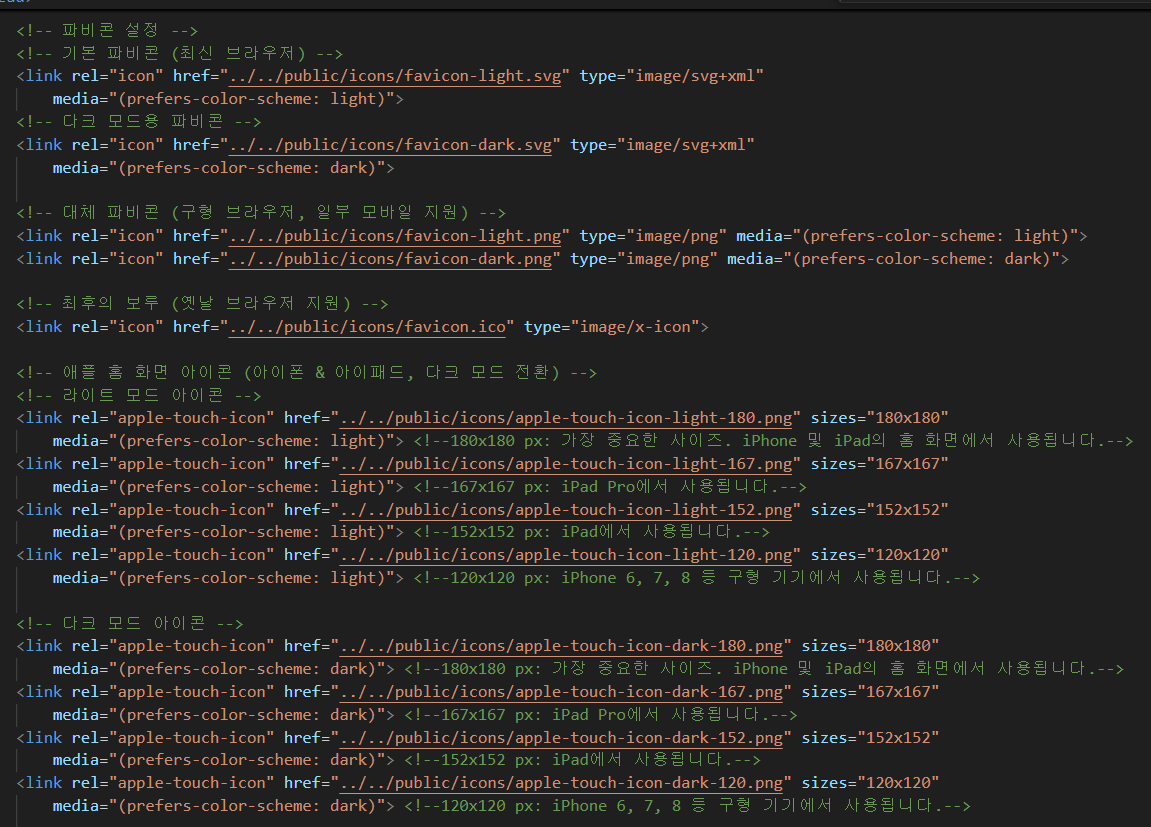The image size is (1151, 827).
Task: Follow apple-touch-icon-dark-180.png link
Action: pyautogui.click(x=562, y=646)
